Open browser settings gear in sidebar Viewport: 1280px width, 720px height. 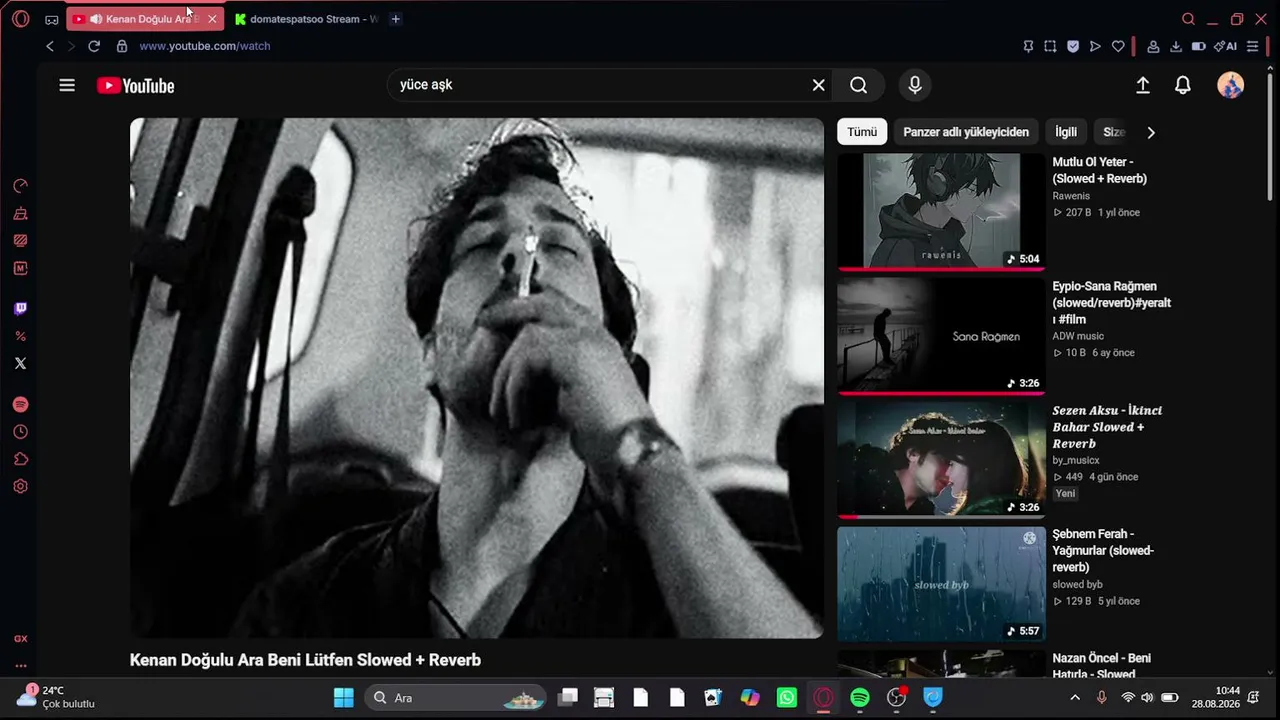click(20, 486)
